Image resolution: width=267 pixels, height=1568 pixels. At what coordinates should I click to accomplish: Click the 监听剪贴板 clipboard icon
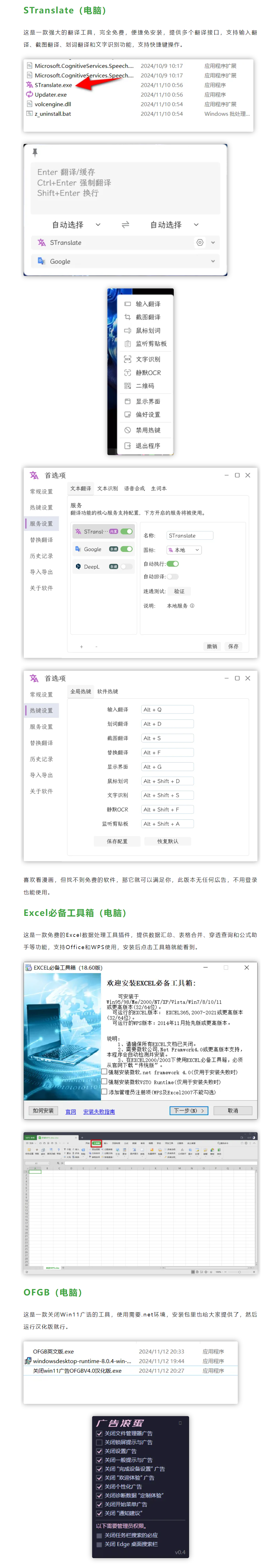click(128, 343)
